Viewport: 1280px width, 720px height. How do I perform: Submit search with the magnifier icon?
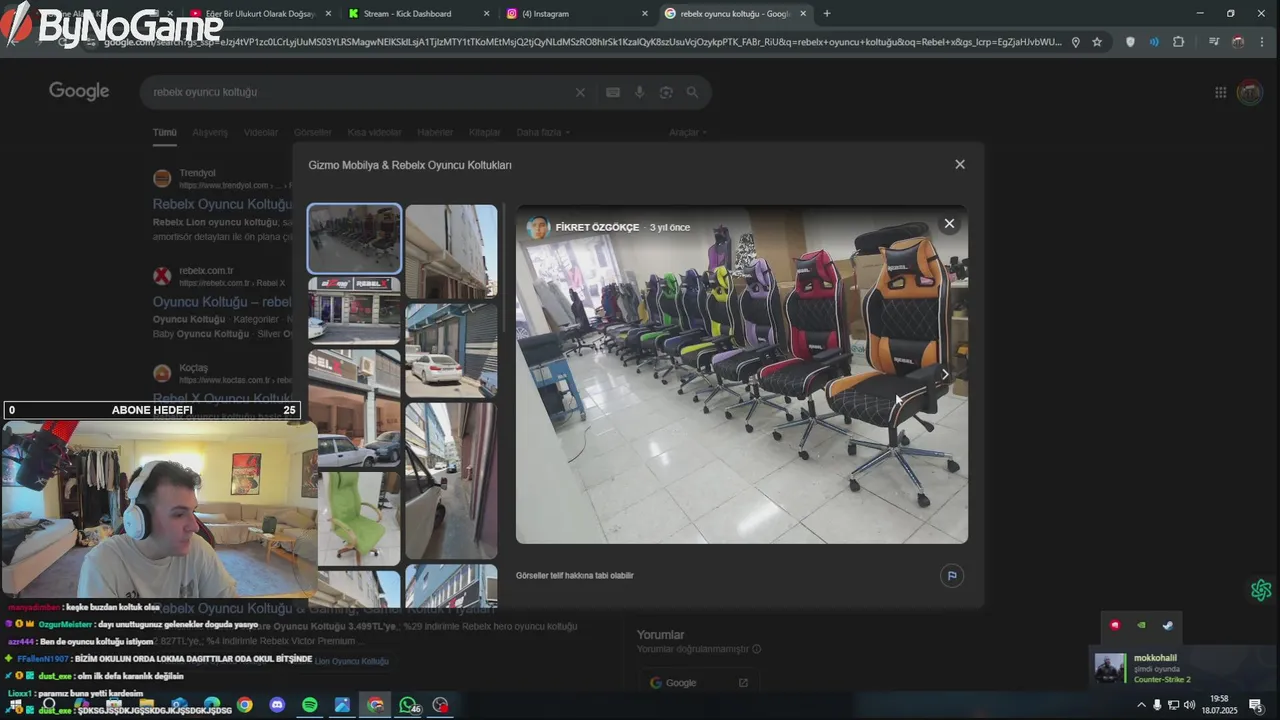point(692,92)
